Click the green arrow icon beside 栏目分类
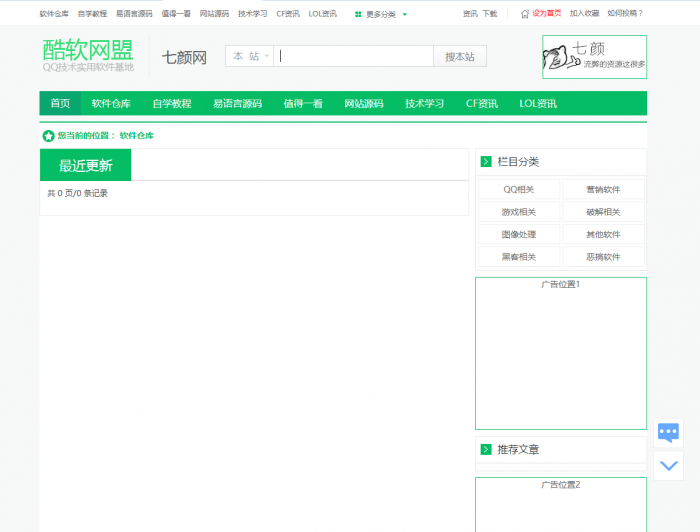Screen dimensions: 700x532 click(486, 162)
